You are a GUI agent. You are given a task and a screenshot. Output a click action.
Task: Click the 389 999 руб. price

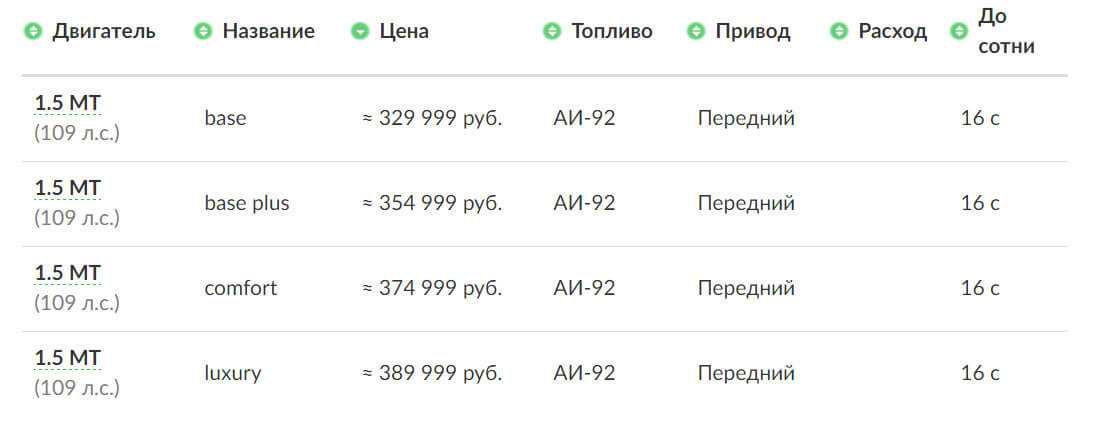point(432,373)
